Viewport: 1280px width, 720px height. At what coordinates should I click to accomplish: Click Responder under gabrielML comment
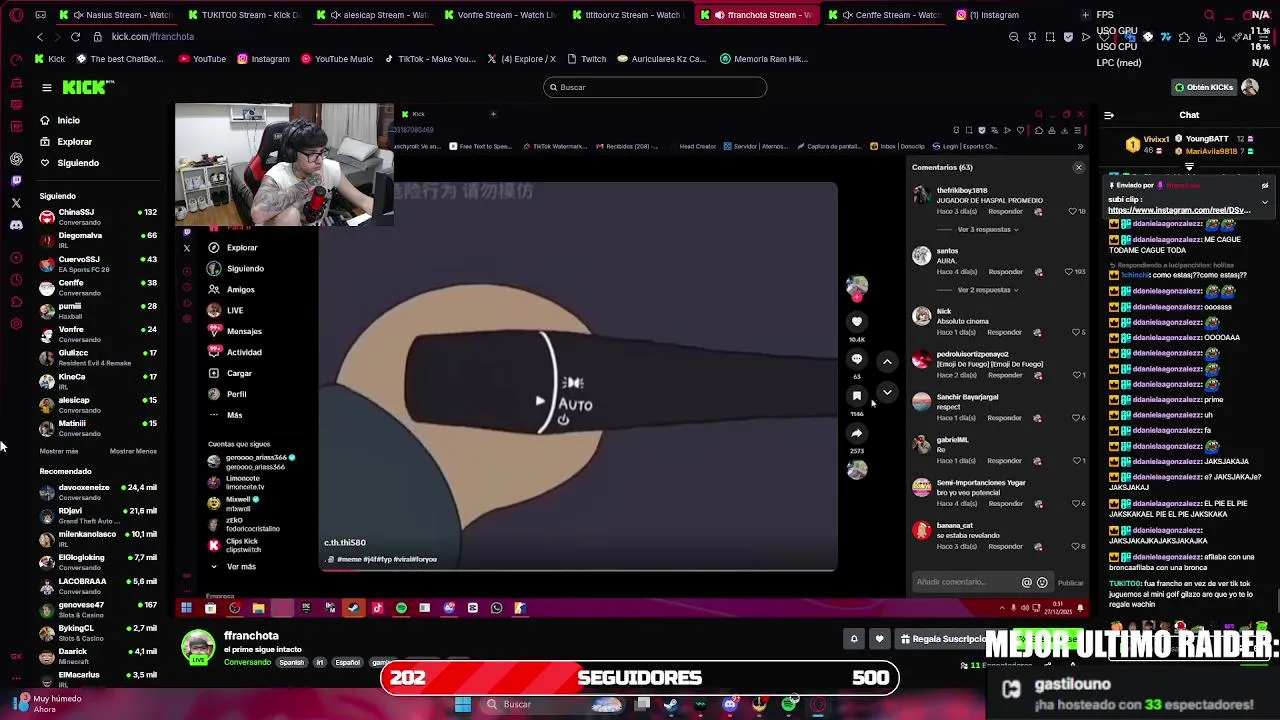pyautogui.click(x=1005, y=461)
